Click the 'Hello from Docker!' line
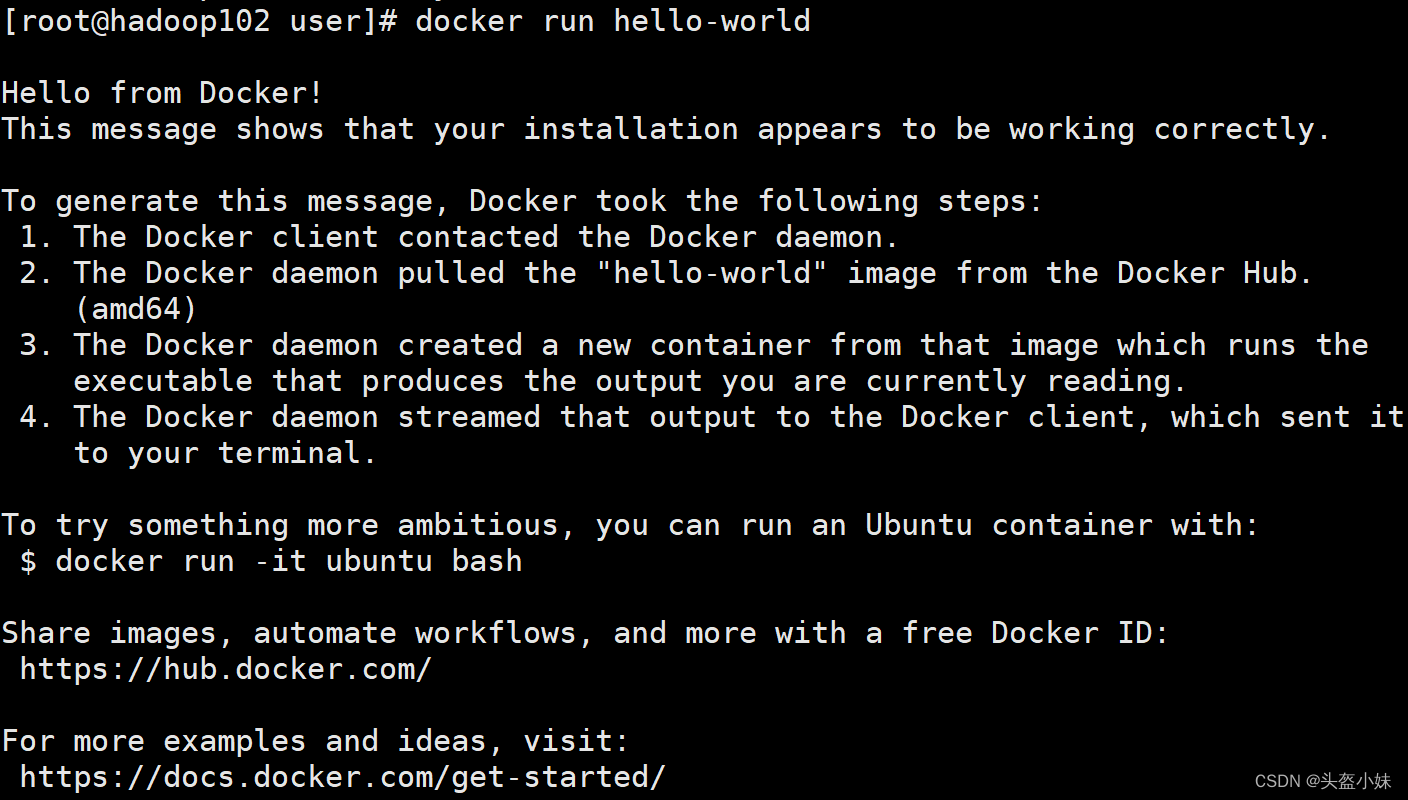The height and width of the screenshot is (800, 1408). click(x=163, y=93)
